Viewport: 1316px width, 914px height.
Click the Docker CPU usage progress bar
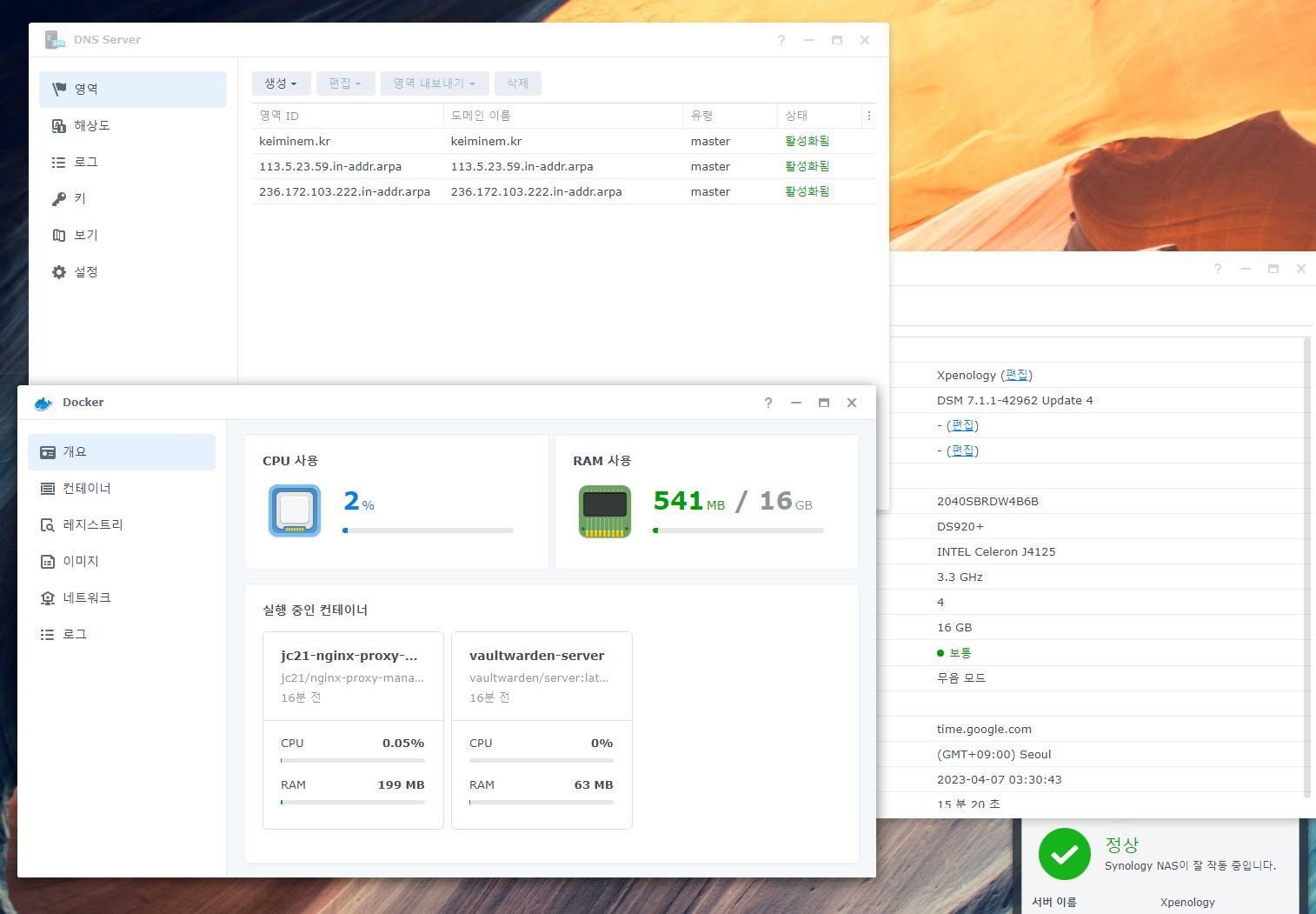click(x=428, y=530)
